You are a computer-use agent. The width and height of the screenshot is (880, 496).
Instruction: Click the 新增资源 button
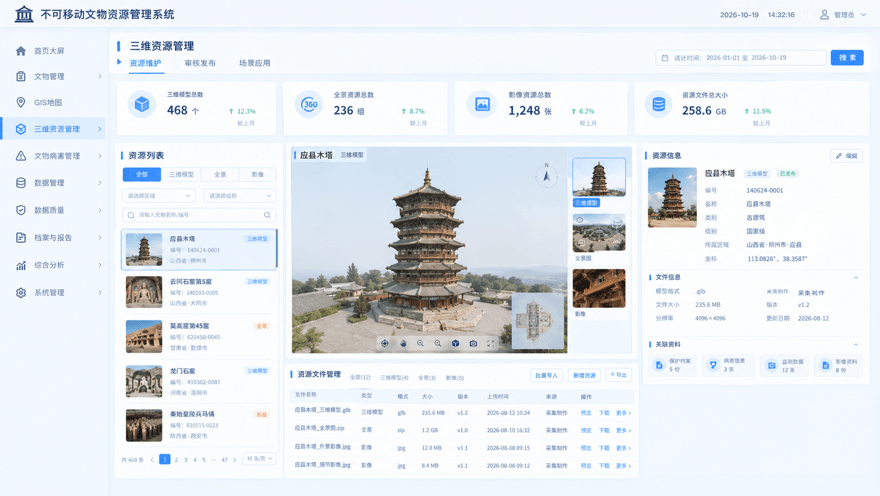tap(584, 375)
